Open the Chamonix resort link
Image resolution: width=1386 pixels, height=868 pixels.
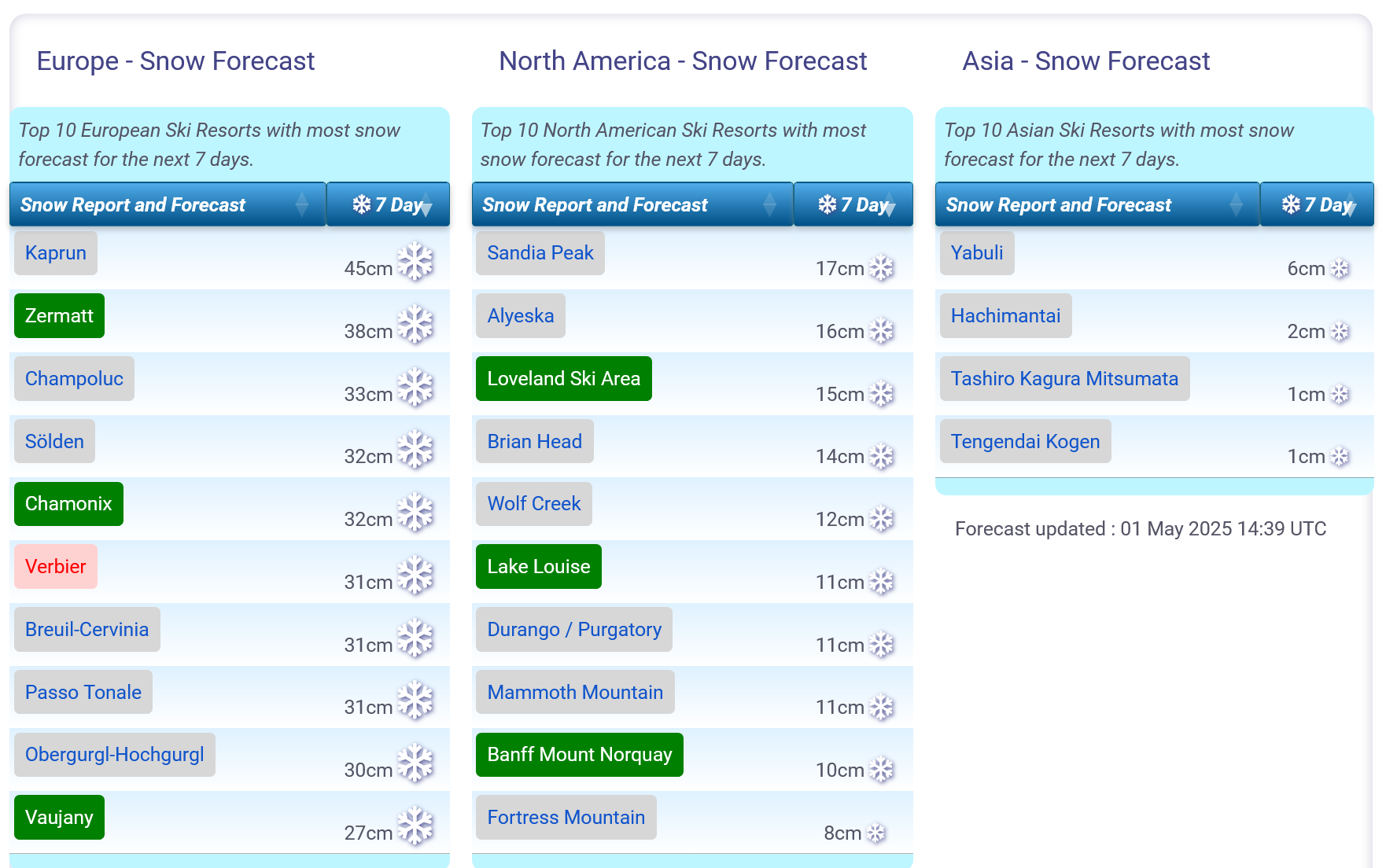(68, 504)
